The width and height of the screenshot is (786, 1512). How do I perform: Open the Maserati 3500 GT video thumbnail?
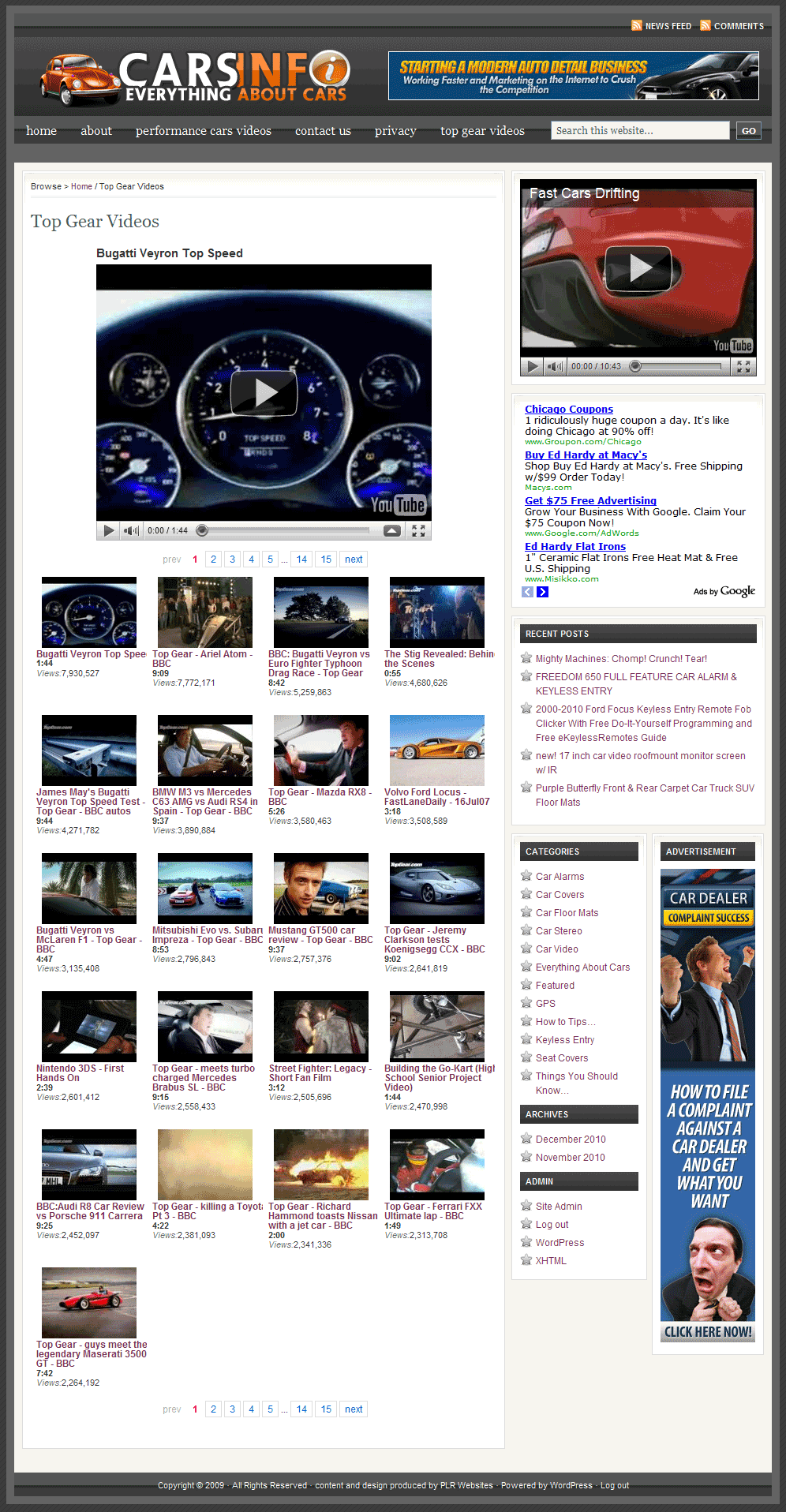point(89,1303)
